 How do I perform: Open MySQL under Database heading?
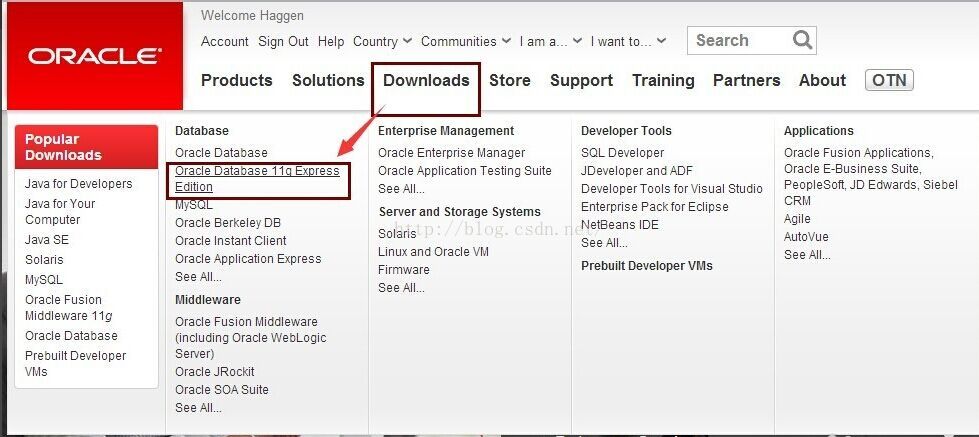194,205
